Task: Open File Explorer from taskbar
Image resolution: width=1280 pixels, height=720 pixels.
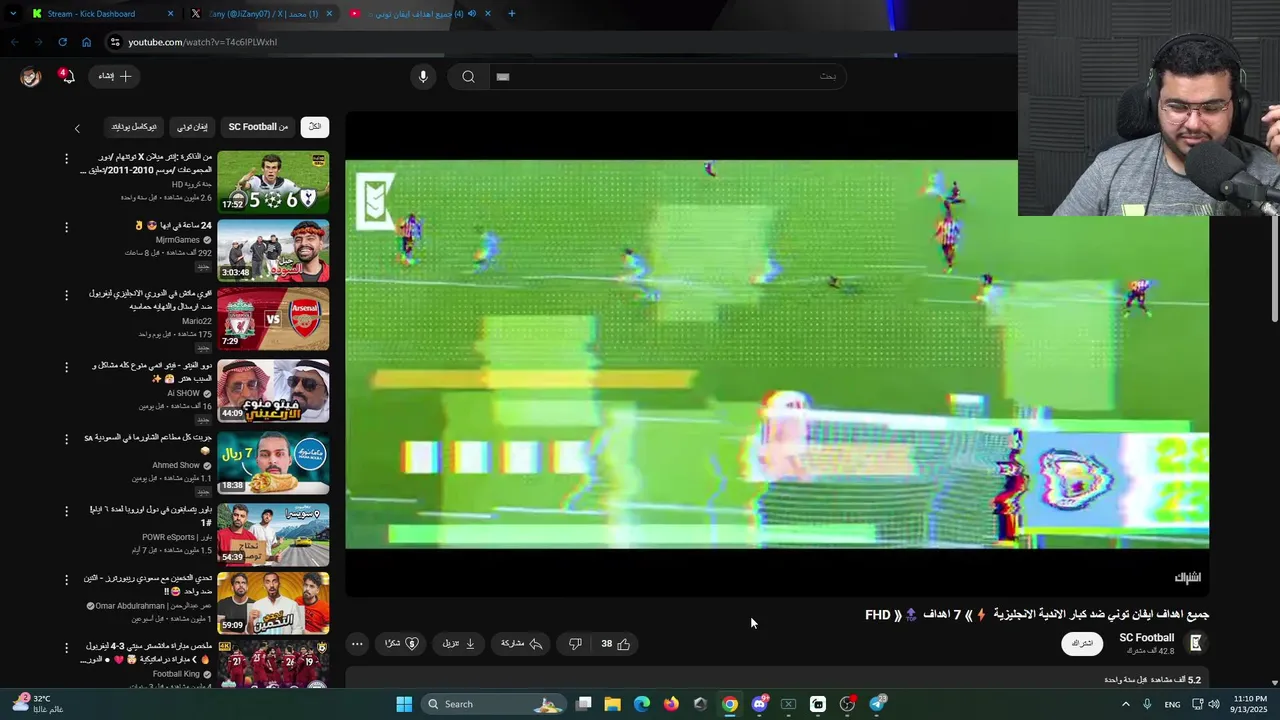Action: [613, 704]
